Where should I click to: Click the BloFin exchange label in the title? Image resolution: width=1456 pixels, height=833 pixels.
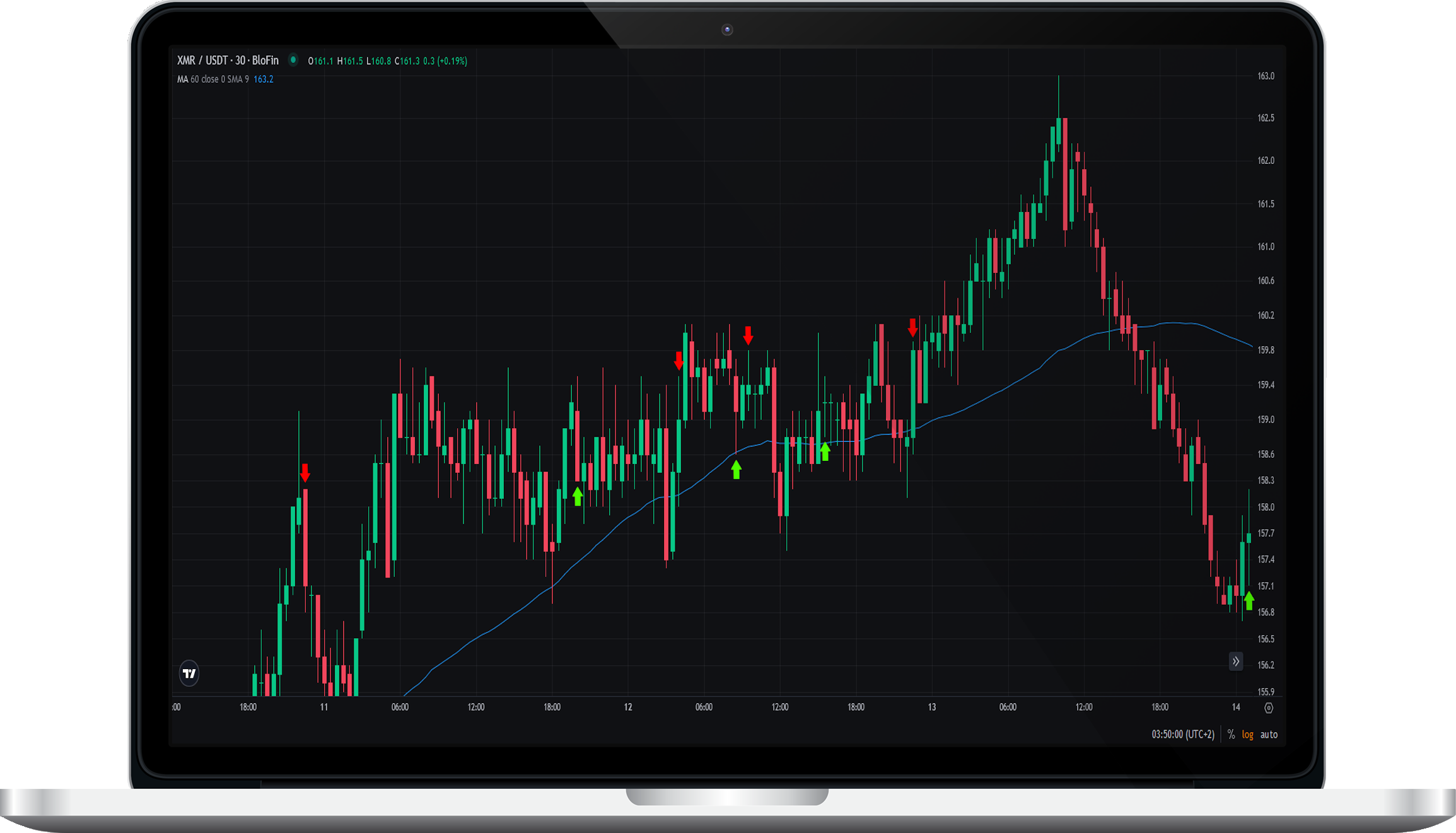[x=265, y=60]
